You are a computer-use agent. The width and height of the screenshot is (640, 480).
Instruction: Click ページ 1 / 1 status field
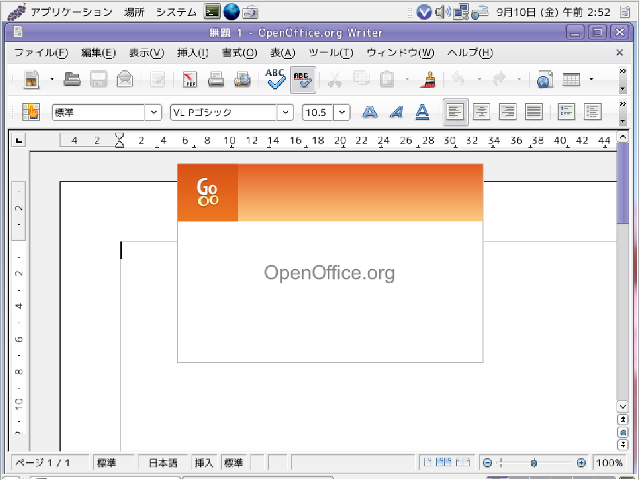(49, 462)
